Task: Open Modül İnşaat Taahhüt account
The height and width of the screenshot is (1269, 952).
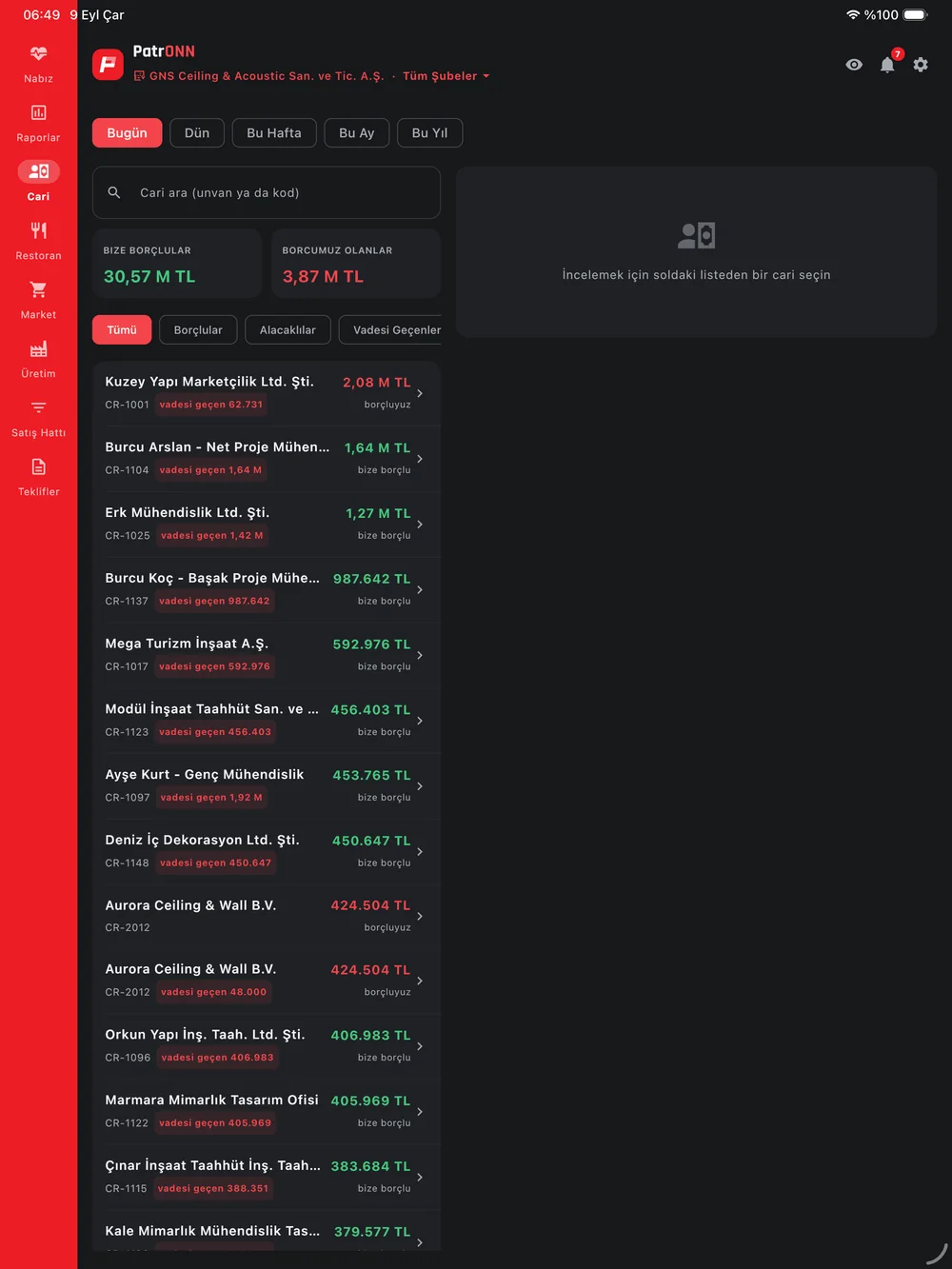Action: 267,721
